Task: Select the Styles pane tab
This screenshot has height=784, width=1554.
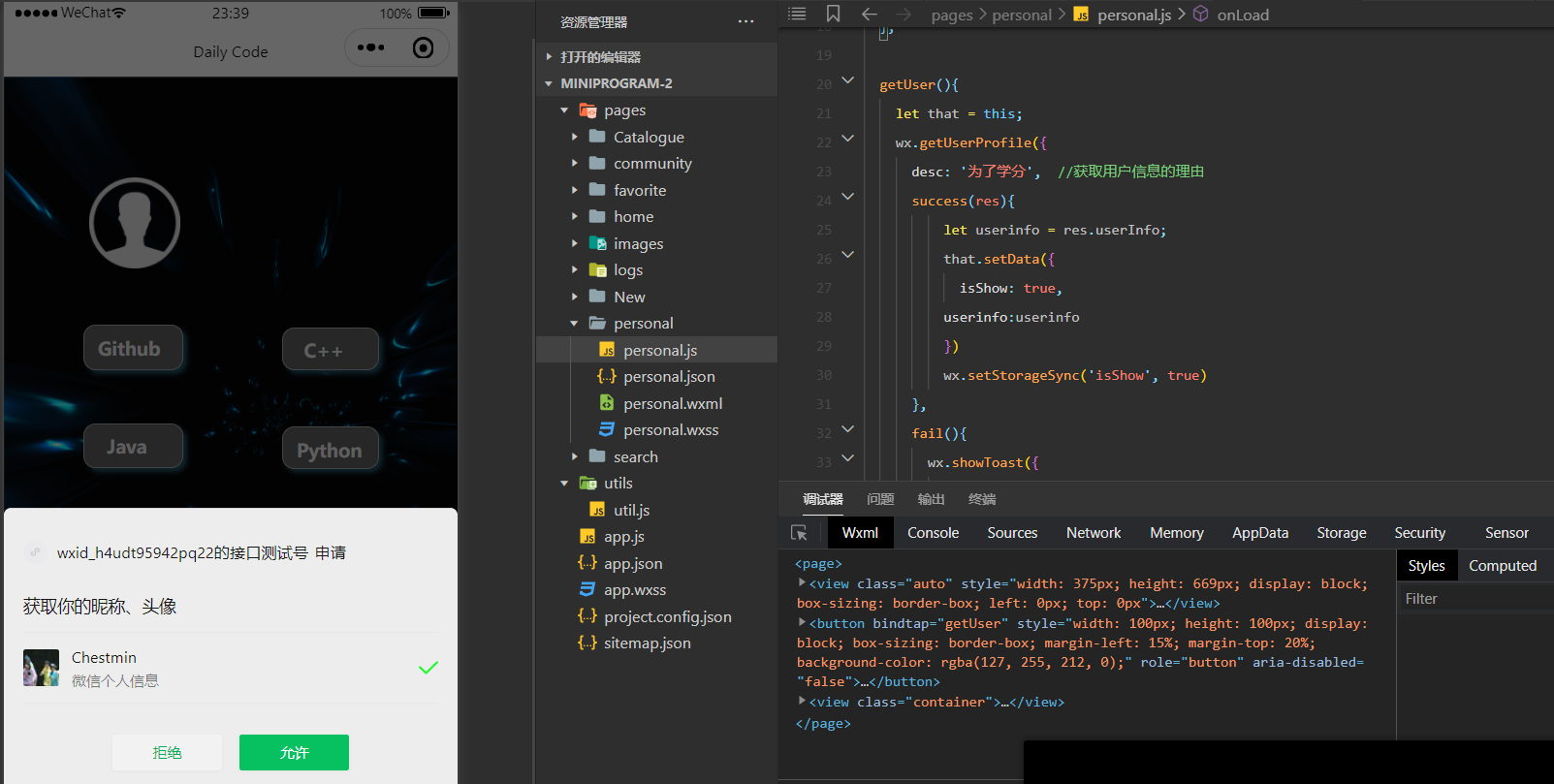Action: (x=1426, y=566)
